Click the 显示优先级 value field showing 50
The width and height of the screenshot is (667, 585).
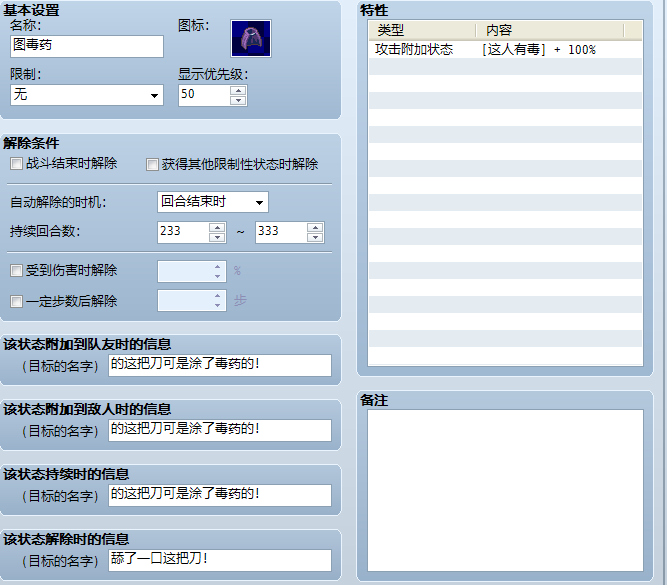point(204,95)
